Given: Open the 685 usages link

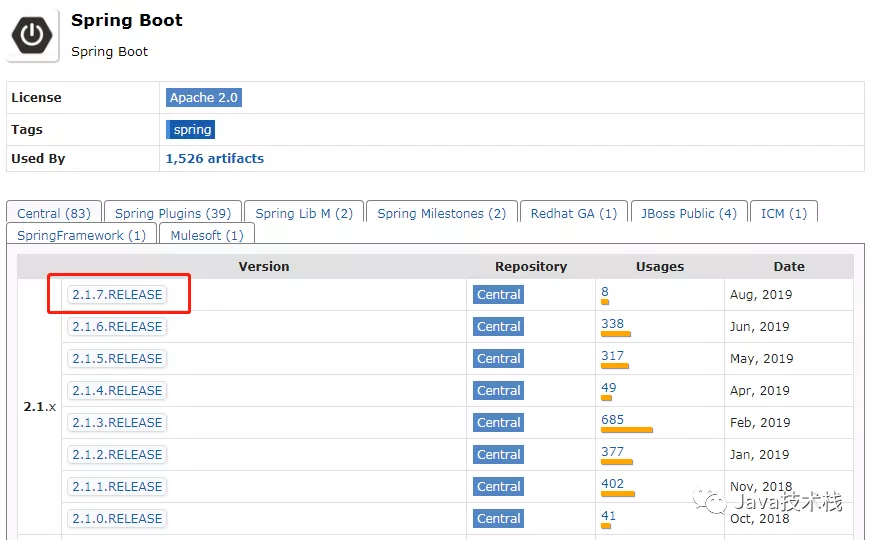Looking at the screenshot, I should coord(612,419).
